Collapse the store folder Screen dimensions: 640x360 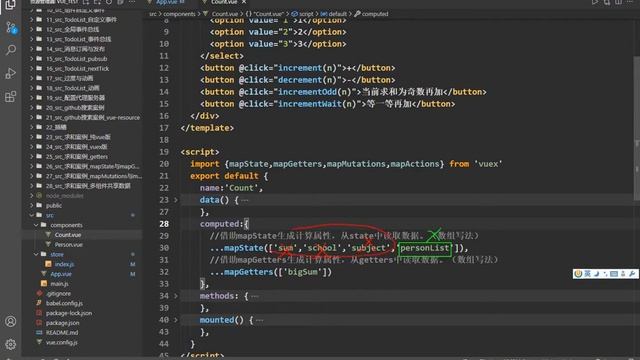tap(36, 254)
